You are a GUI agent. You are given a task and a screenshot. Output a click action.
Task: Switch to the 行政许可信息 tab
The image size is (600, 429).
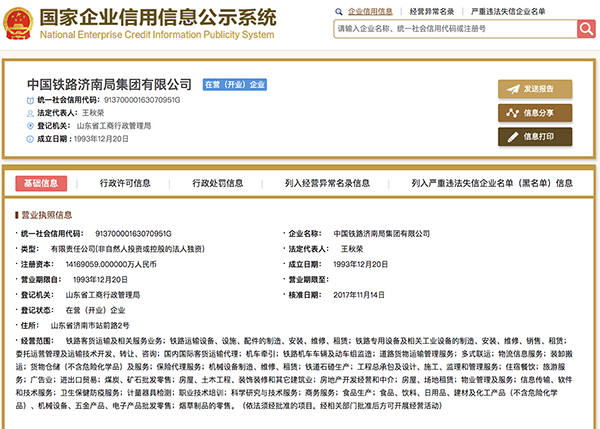coord(125,183)
